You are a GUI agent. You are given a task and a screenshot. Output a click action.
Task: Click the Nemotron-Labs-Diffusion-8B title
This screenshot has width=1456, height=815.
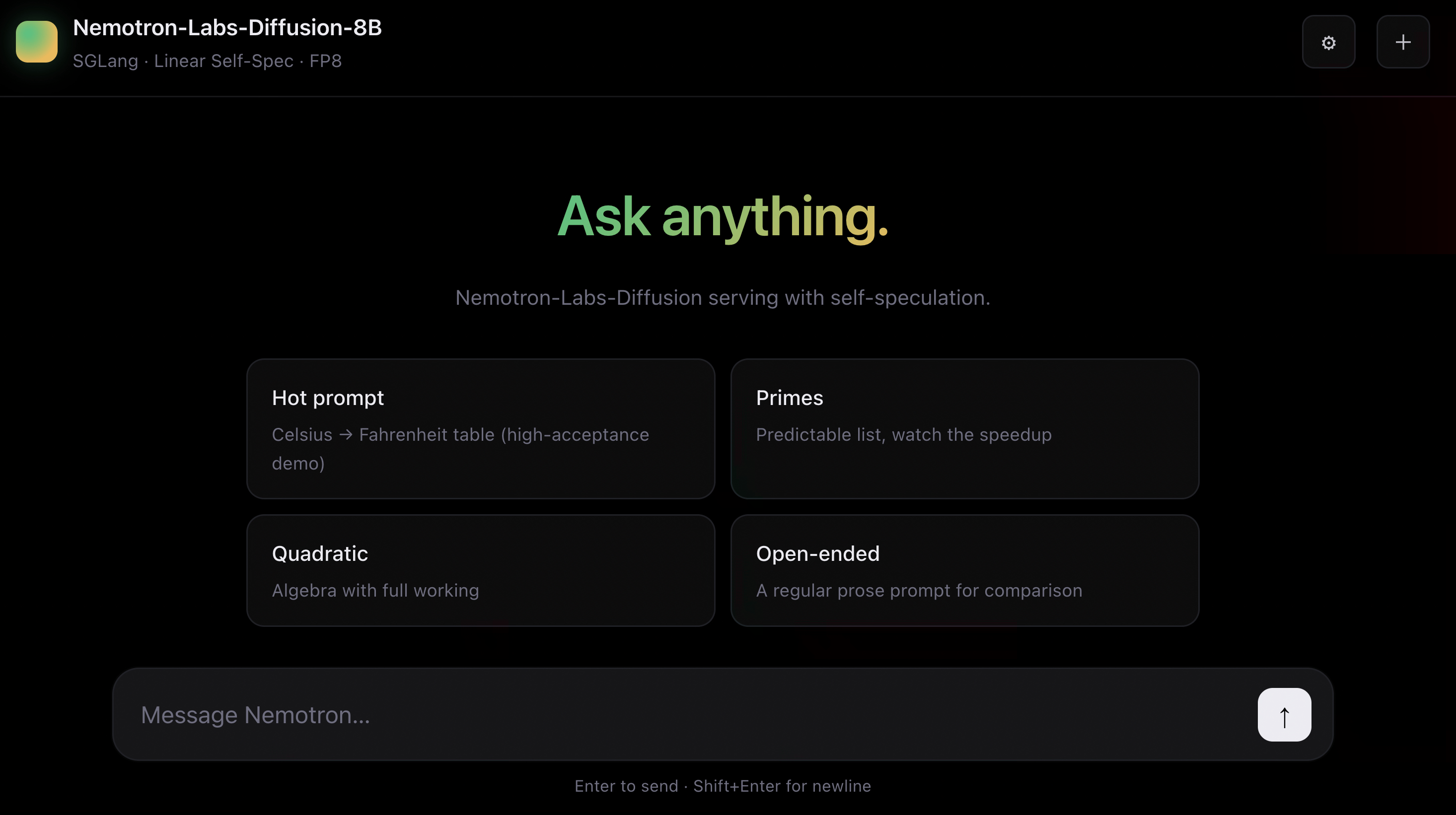pos(227,28)
